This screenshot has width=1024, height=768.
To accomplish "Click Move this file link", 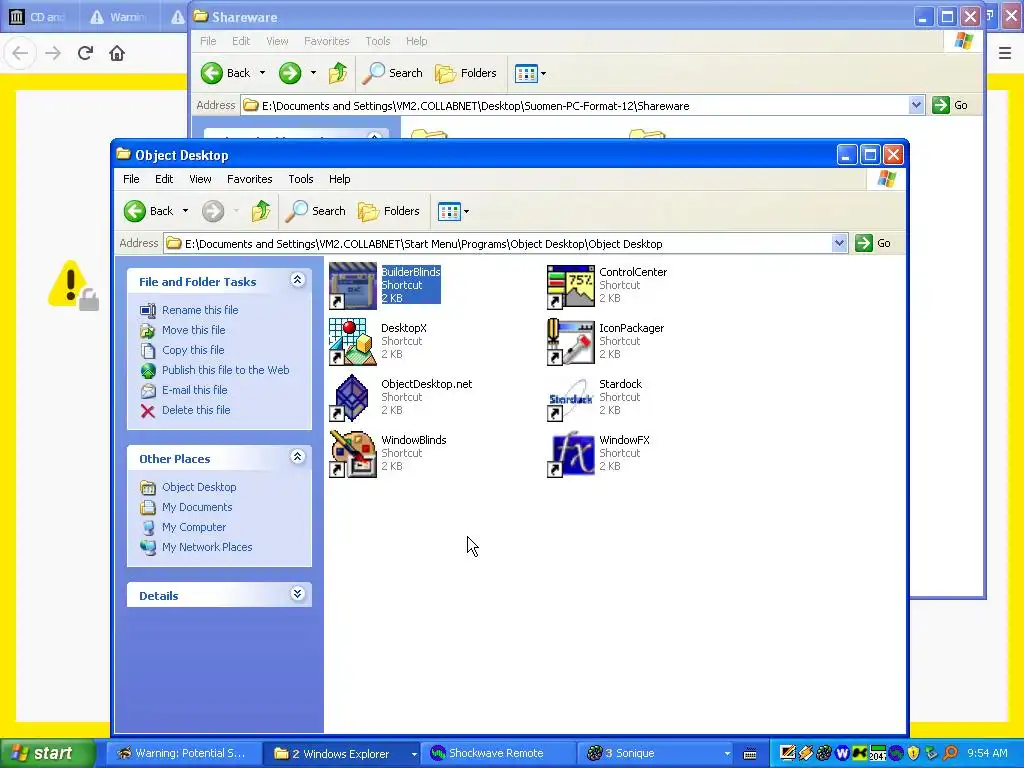I will [x=193, y=330].
